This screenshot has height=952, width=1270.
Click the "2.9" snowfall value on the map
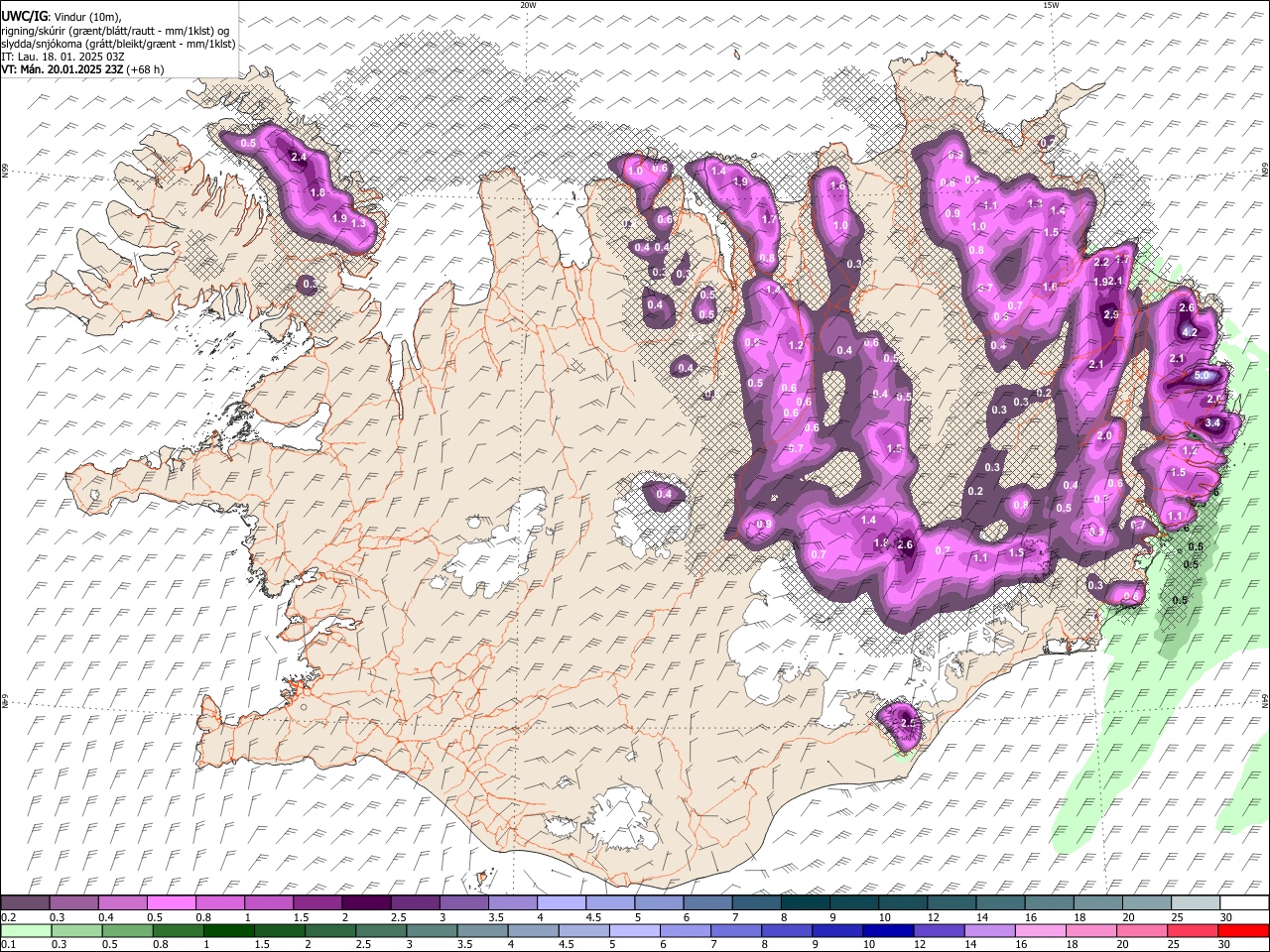(1111, 314)
